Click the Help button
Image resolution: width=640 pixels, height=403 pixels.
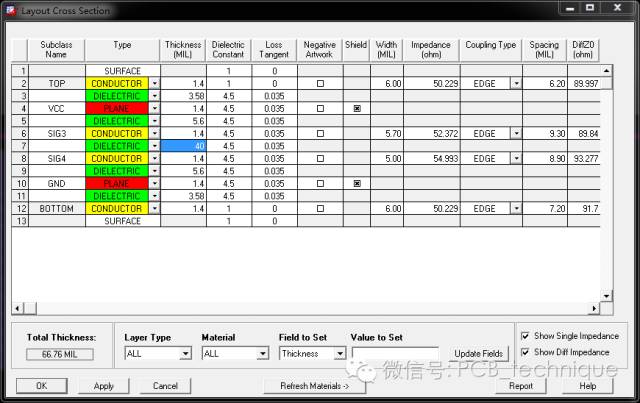[x=588, y=386]
